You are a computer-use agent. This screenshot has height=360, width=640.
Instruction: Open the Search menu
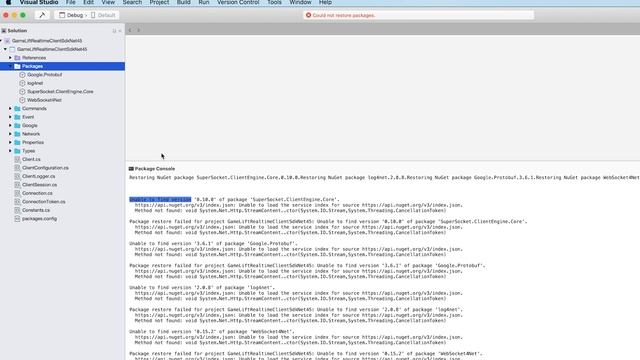tap(132, 2)
